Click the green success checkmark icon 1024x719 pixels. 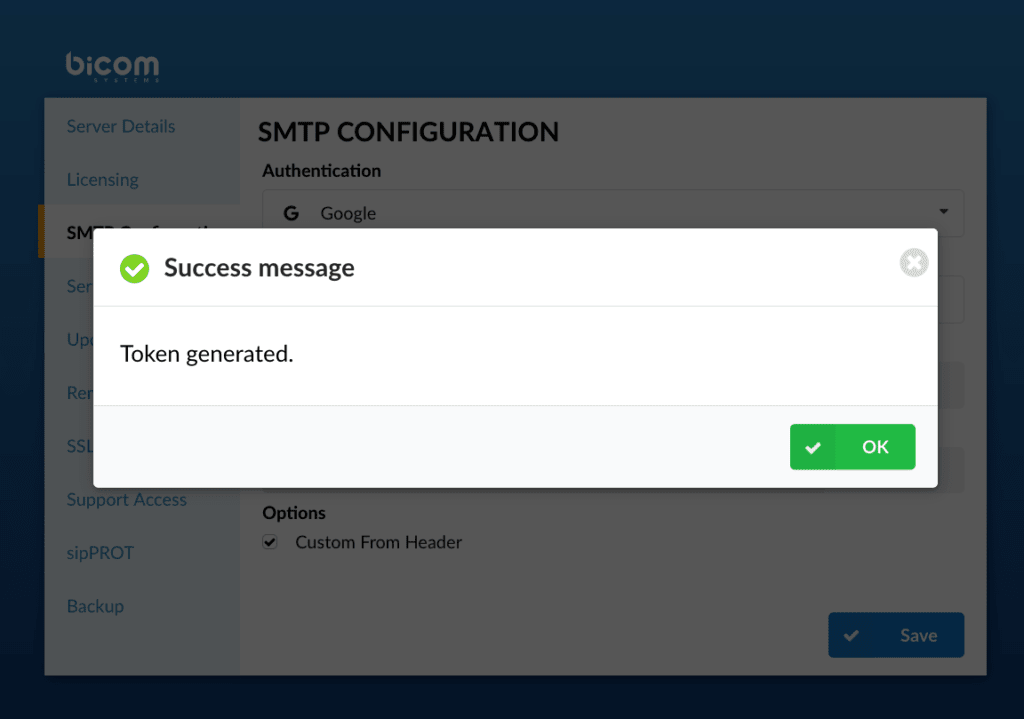pos(135,268)
